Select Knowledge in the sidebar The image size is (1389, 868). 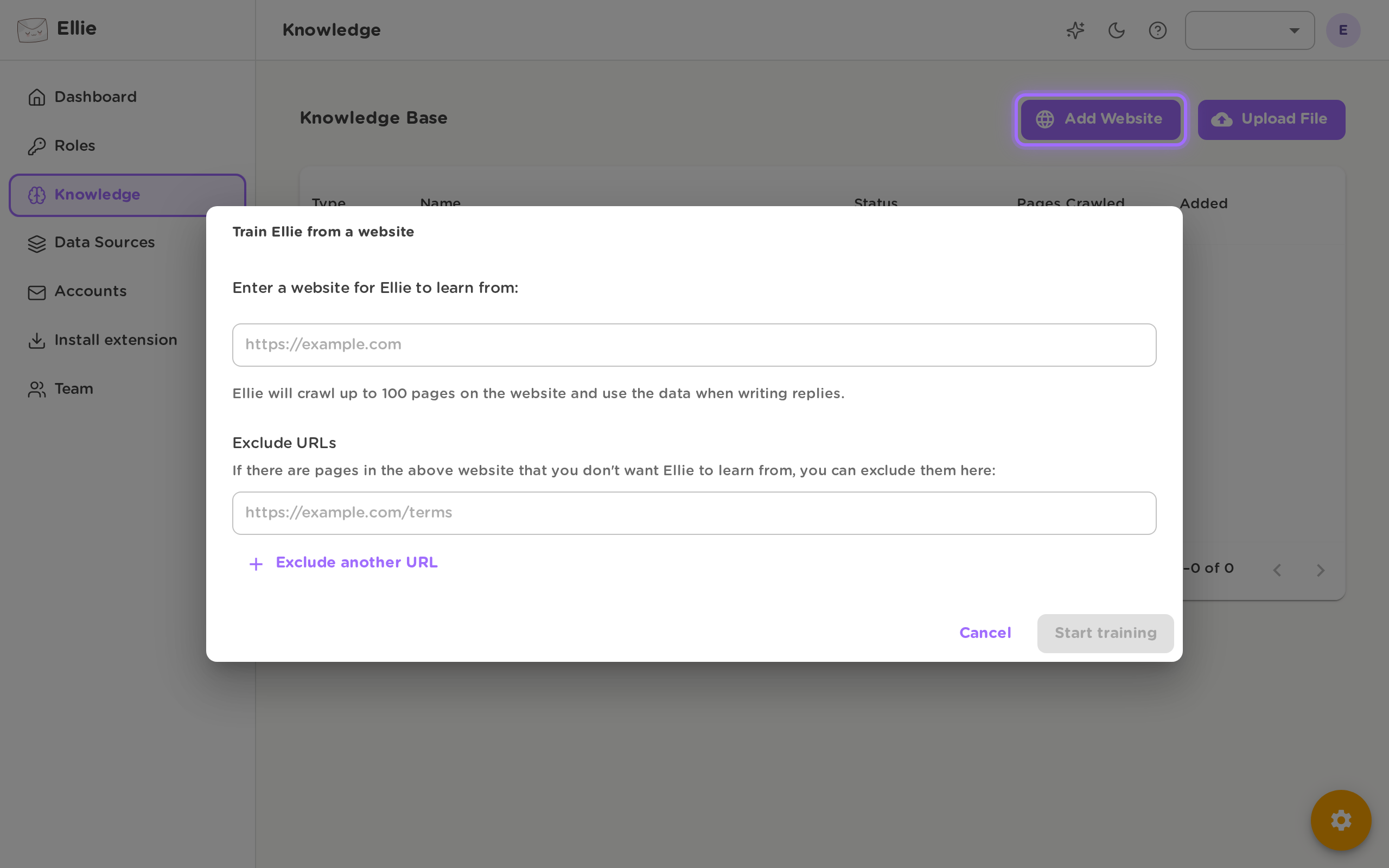[128, 195]
